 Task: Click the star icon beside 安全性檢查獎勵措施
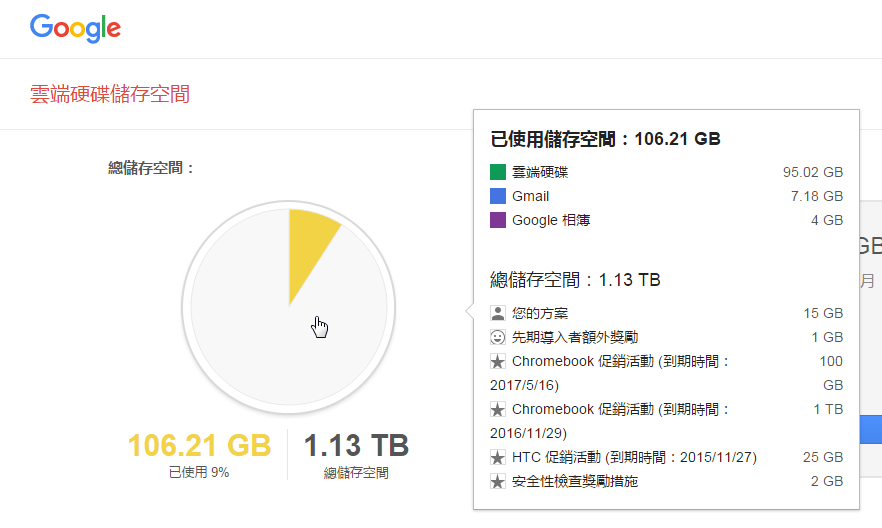tap(498, 481)
